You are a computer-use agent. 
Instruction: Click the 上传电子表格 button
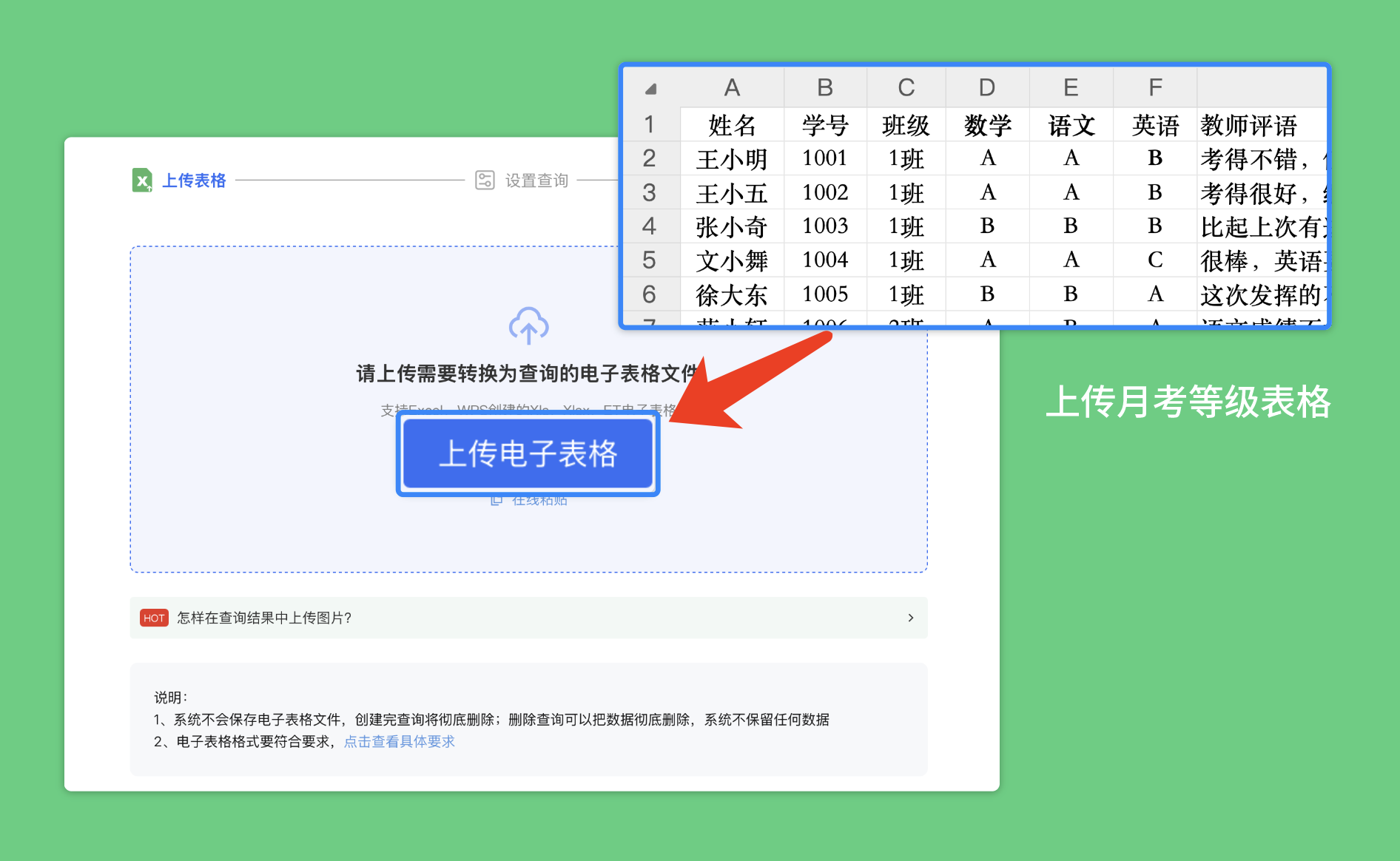click(528, 453)
